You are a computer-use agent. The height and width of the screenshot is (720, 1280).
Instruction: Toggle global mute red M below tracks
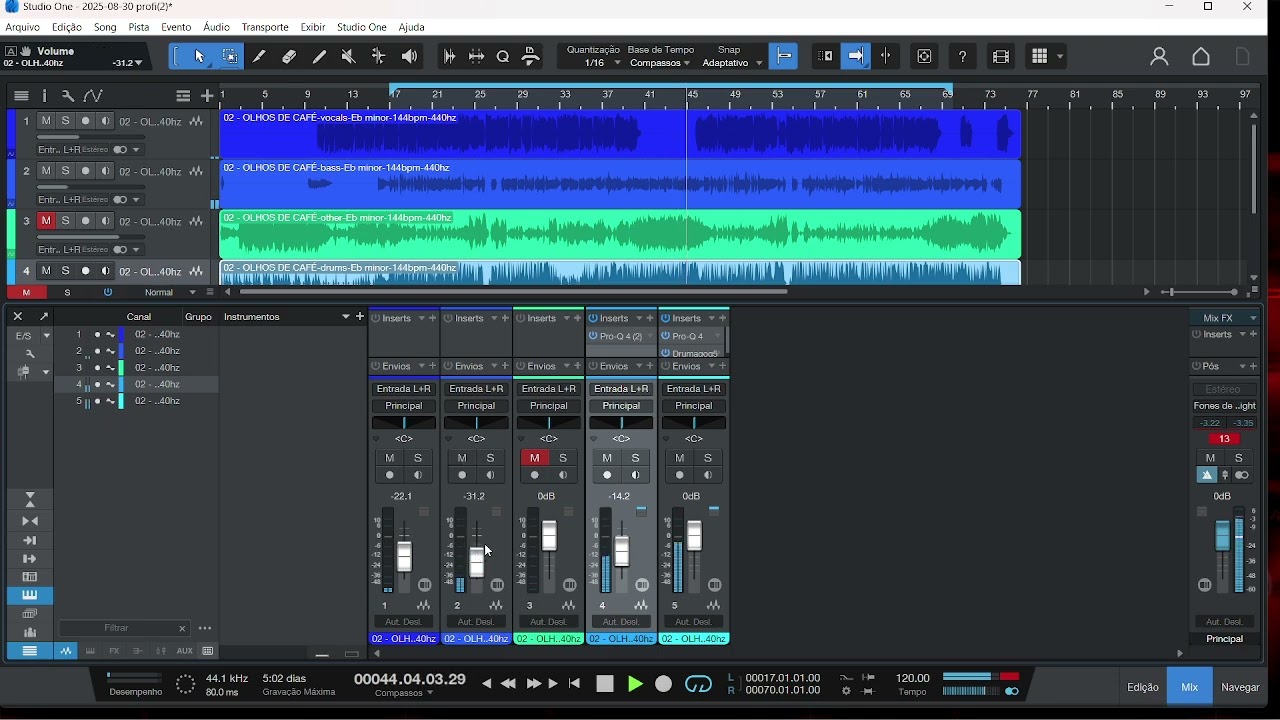coord(27,293)
